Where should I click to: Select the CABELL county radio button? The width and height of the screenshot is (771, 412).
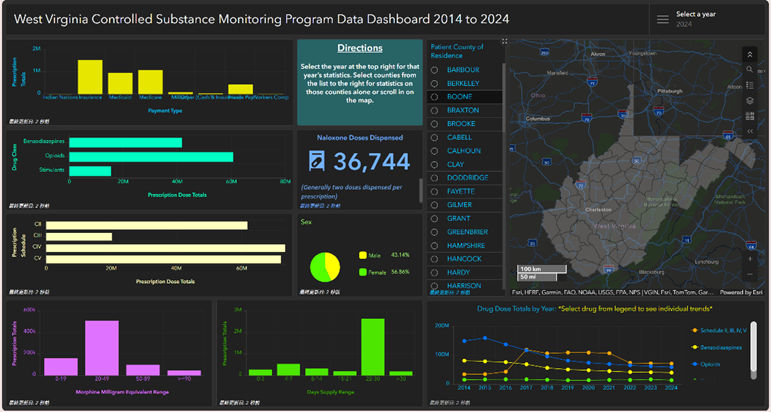point(435,137)
